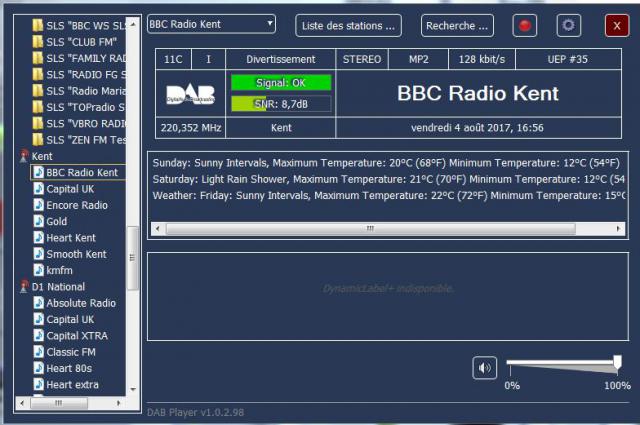This screenshot has width=640, height=425.
Task: Click music note icon beside Classic FM
Action: click(x=39, y=352)
